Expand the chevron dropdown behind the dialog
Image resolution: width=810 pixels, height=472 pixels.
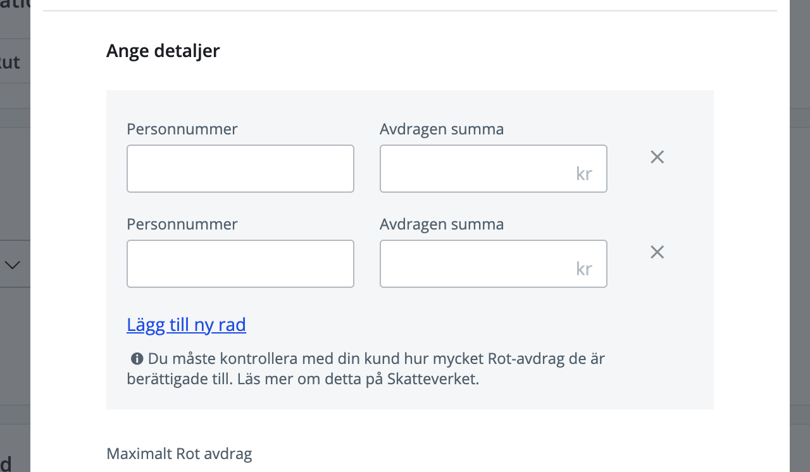pyautogui.click(x=13, y=265)
